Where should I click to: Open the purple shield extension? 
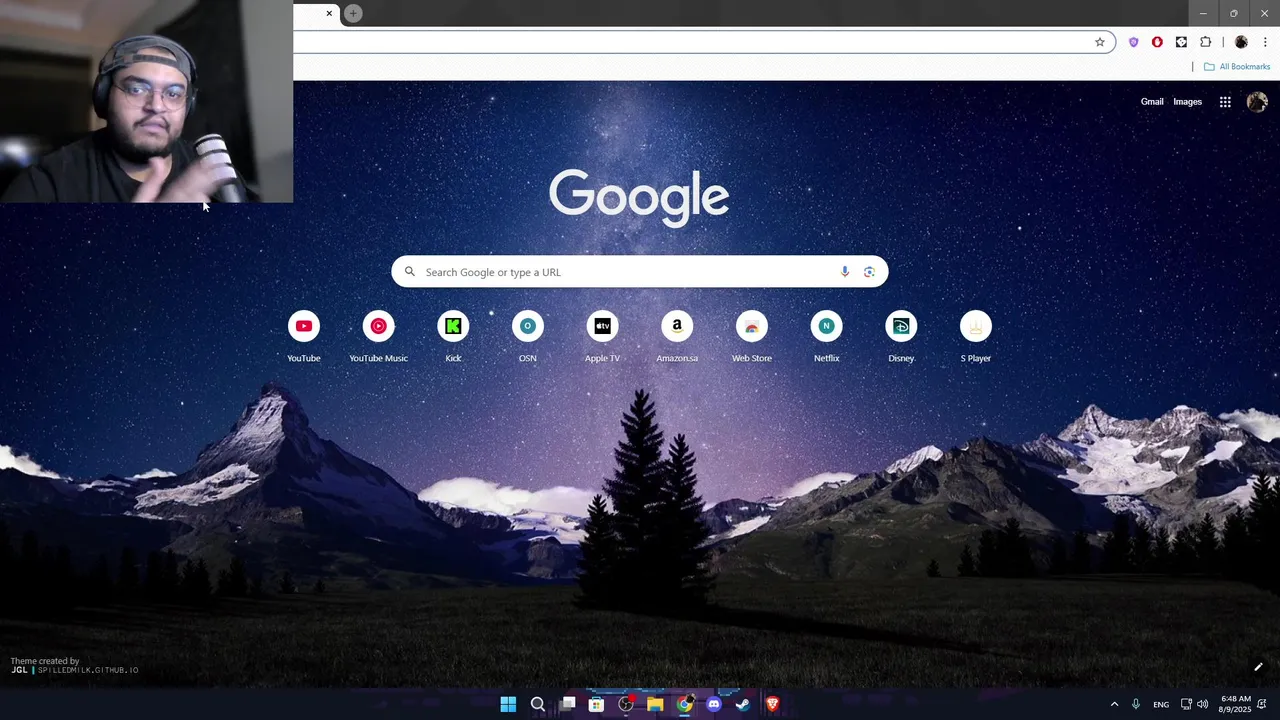click(x=1133, y=42)
